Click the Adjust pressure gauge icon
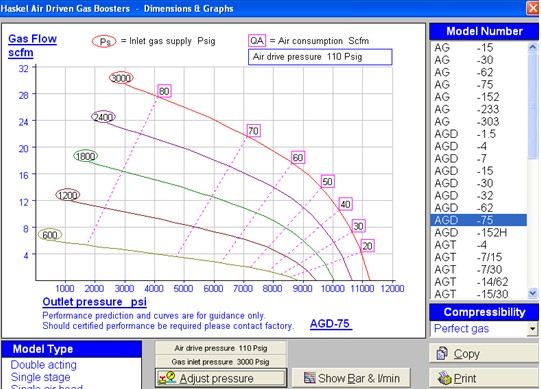The height and width of the screenshot is (389, 541). [167, 378]
